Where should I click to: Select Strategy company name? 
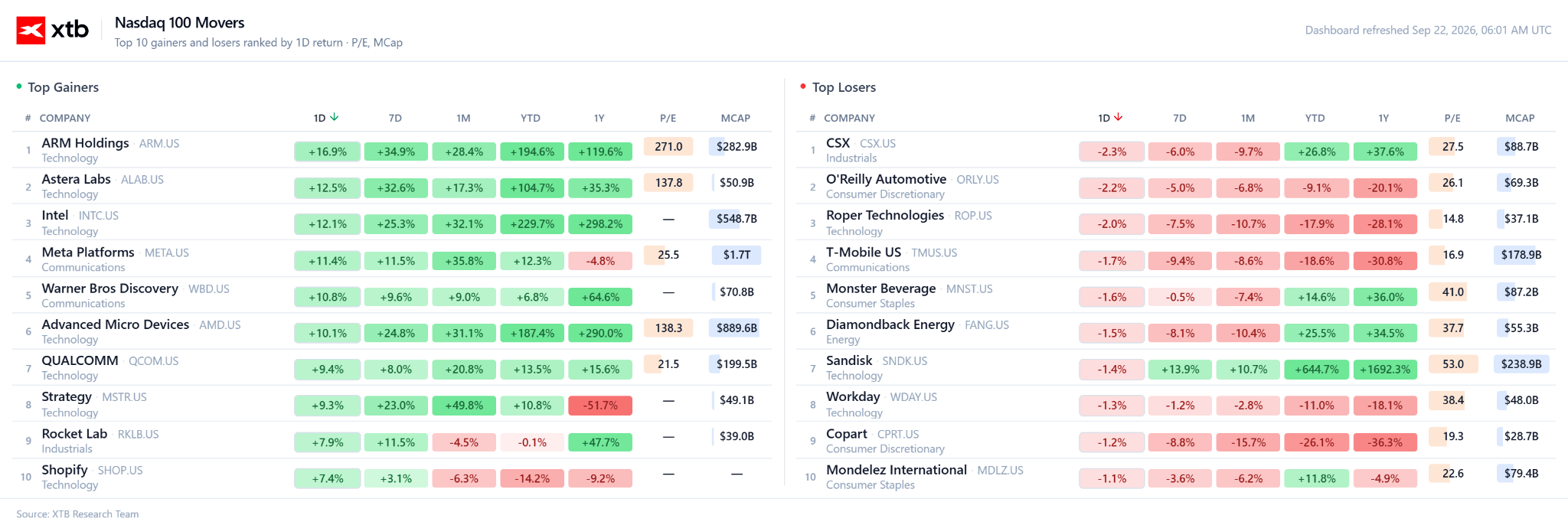pos(67,396)
